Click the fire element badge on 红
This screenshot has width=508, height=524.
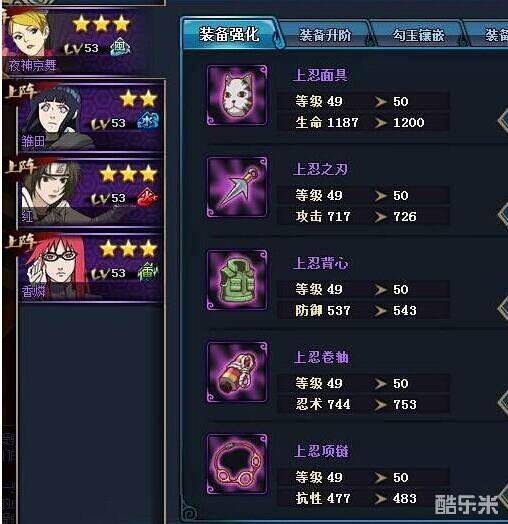147,196
